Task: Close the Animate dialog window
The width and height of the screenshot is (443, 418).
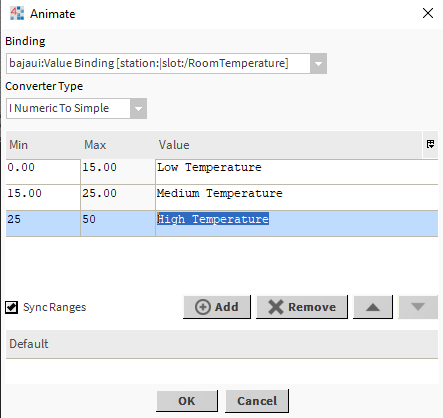Action: click(428, 13)
